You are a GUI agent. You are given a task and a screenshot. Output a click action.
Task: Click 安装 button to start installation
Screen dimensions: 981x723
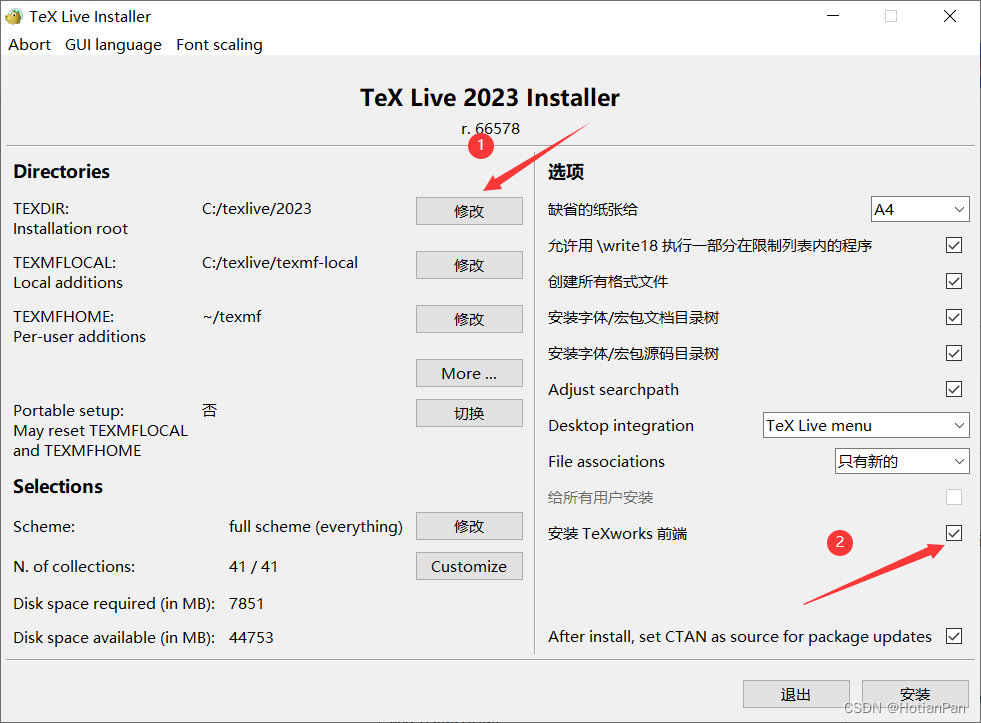point(915,694)
